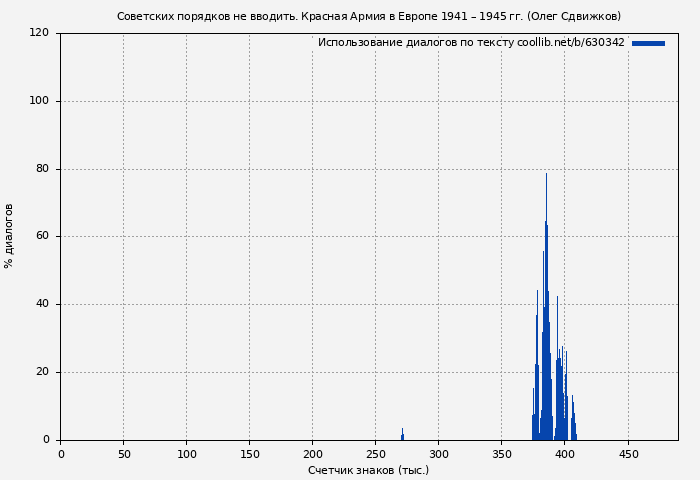This screenshot has height=480, width=700.
Task: Click the small isolated bar near 270
Action: click(x=402, y=435)
